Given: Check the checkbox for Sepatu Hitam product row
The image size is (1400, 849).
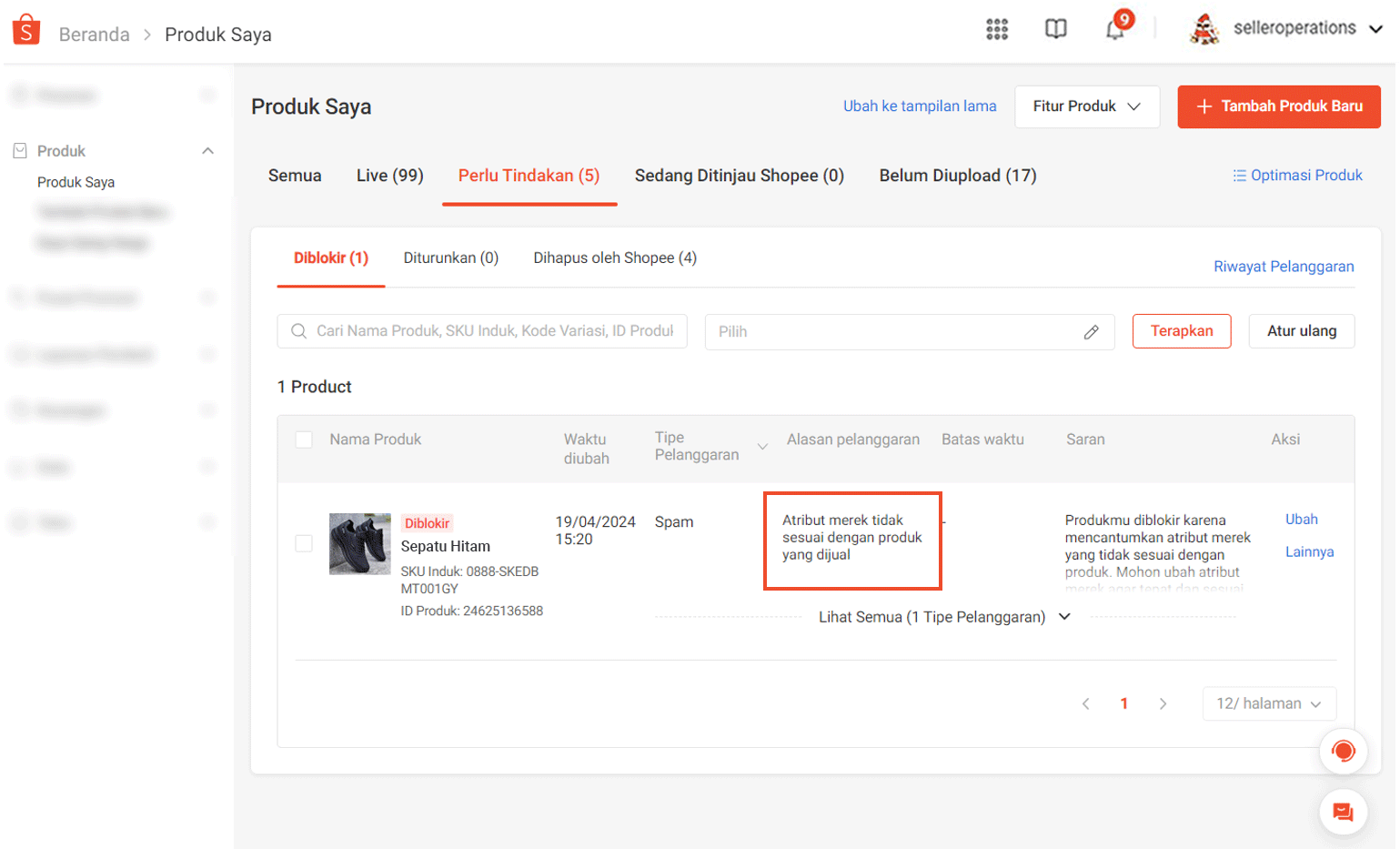Looking at the screenshot, I should click(x=305, y=543).
